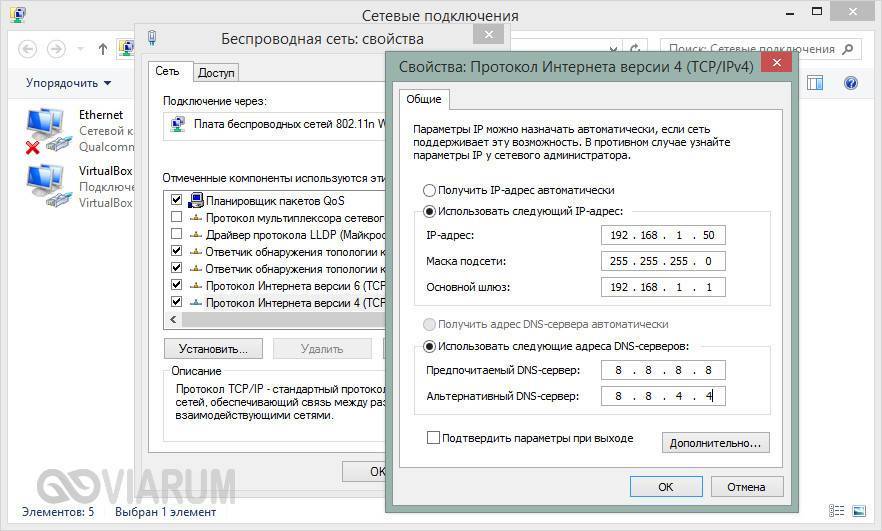882x531 pixels.
Task: Switch to large icons view in status bar
Action: (859, 511)
